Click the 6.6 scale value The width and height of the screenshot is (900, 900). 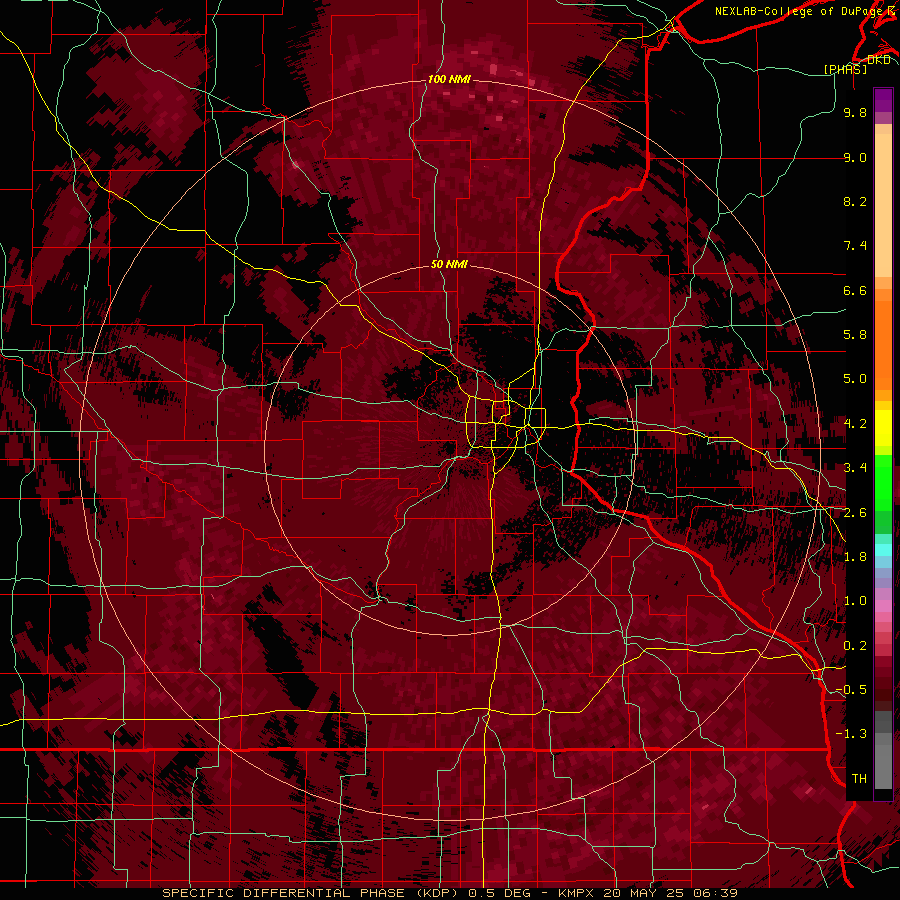tap(855, 290)
